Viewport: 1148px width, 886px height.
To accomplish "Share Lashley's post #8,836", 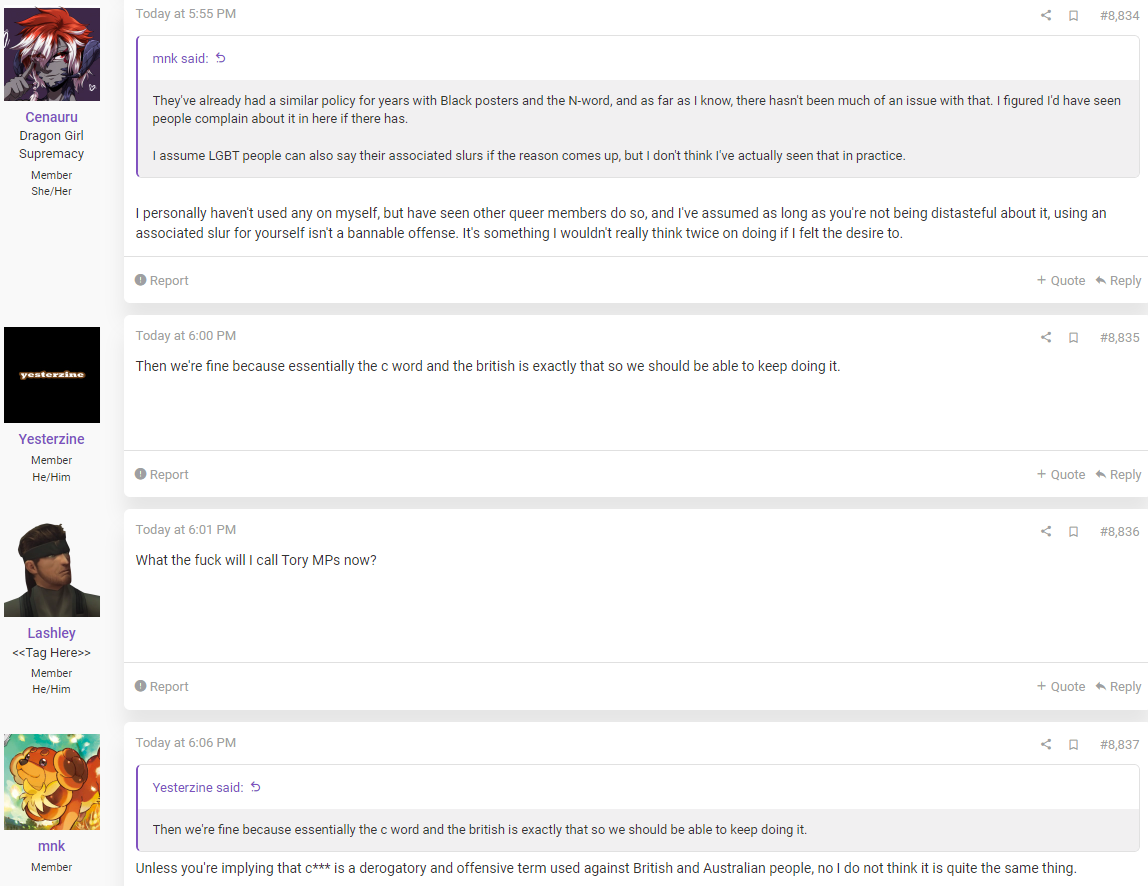I will (1046, 532).
